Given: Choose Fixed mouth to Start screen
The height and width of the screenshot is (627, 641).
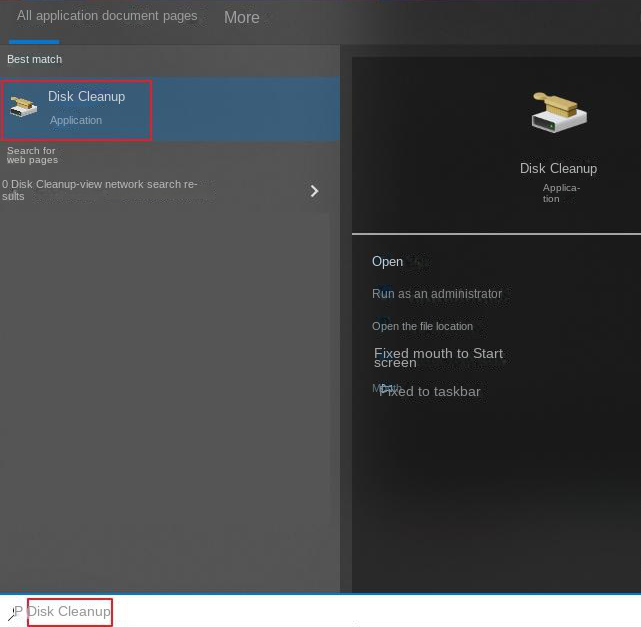Looking at the screenshot, I should 438,357.
